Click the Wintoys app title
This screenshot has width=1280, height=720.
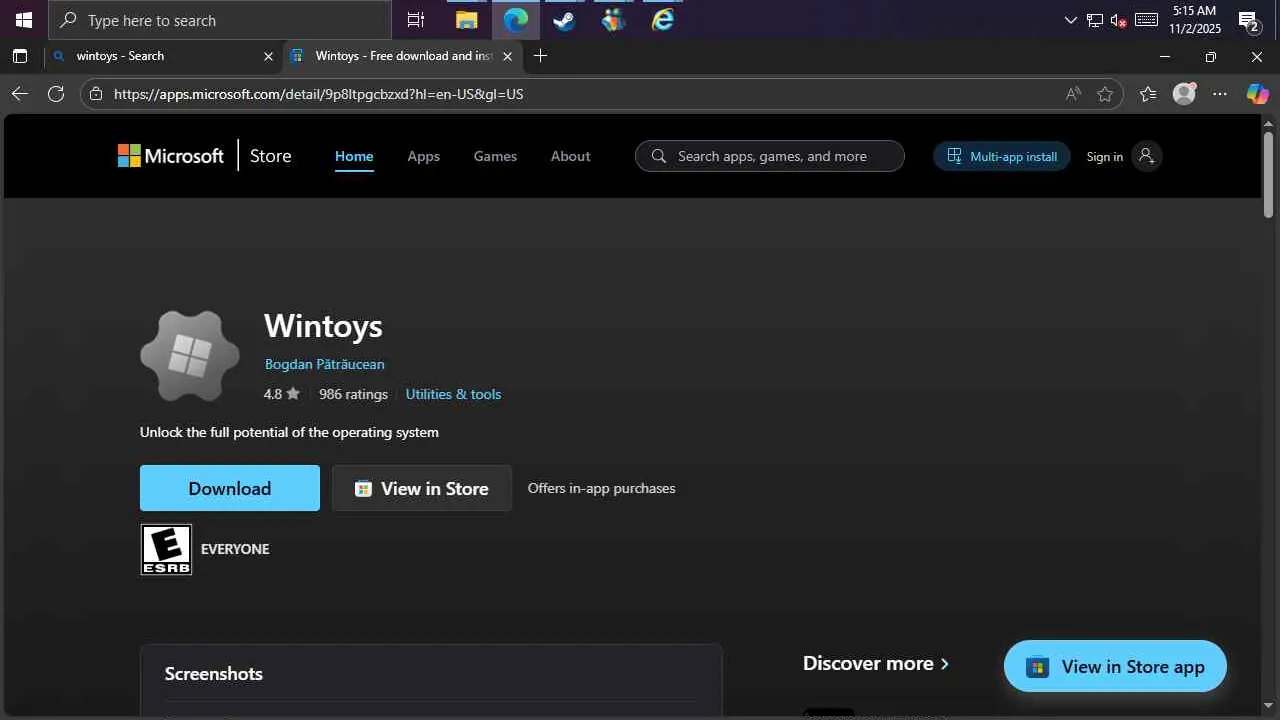pos(323,326)
